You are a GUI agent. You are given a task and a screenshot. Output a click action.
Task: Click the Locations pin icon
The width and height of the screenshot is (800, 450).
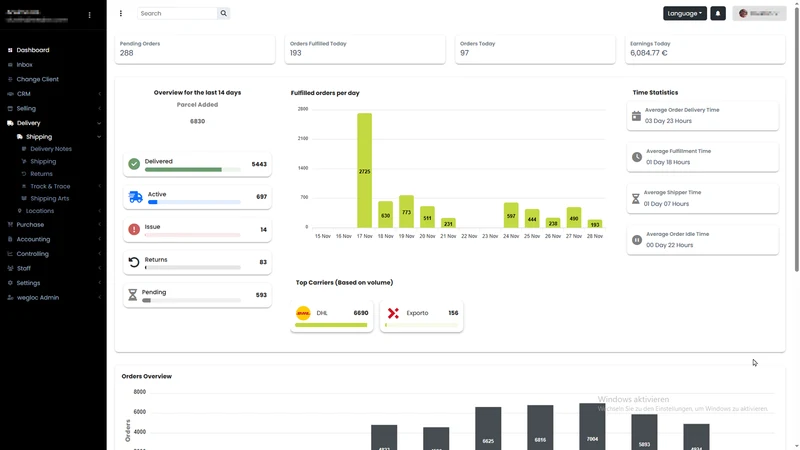click(19, 211)
